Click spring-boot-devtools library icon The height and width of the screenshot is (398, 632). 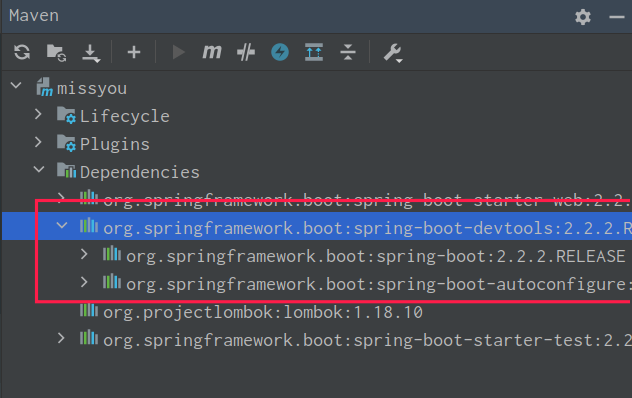coord(89,226)
